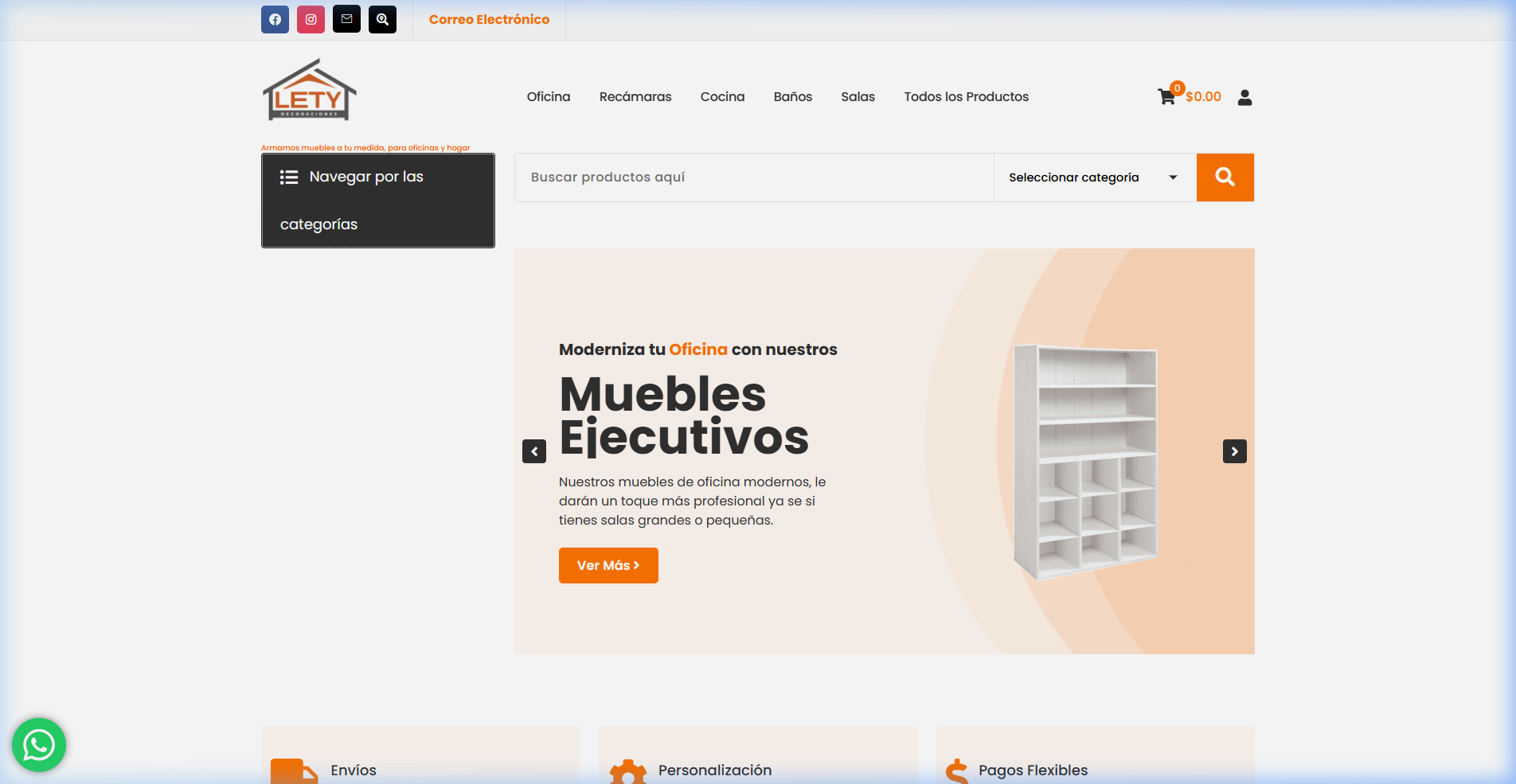Open WhatsApp chat floating button
Screen dimensions: 1516x784
39,745
